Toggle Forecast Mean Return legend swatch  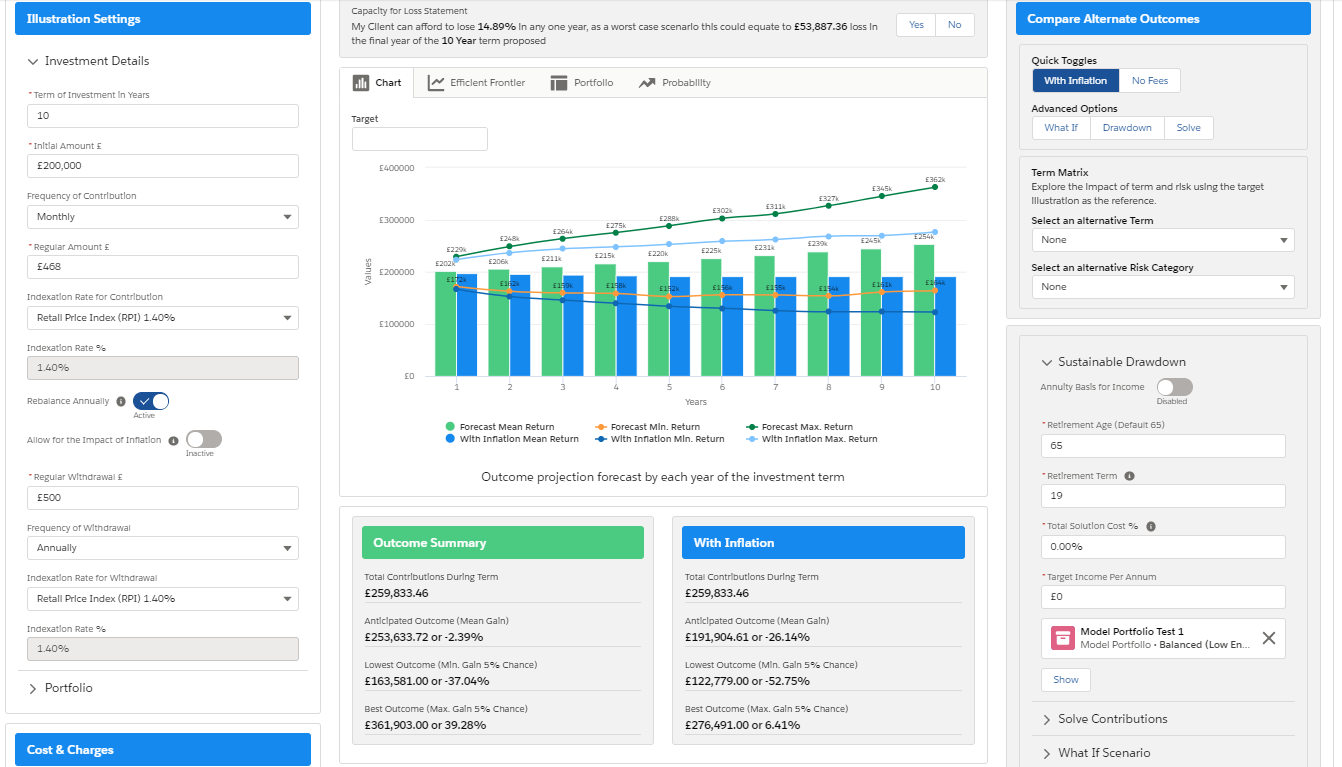click(451, 427)
